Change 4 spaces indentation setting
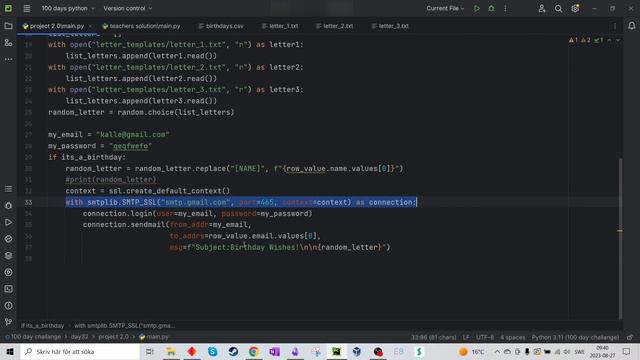This screenshot has width=640, height=360. [513, 337]
